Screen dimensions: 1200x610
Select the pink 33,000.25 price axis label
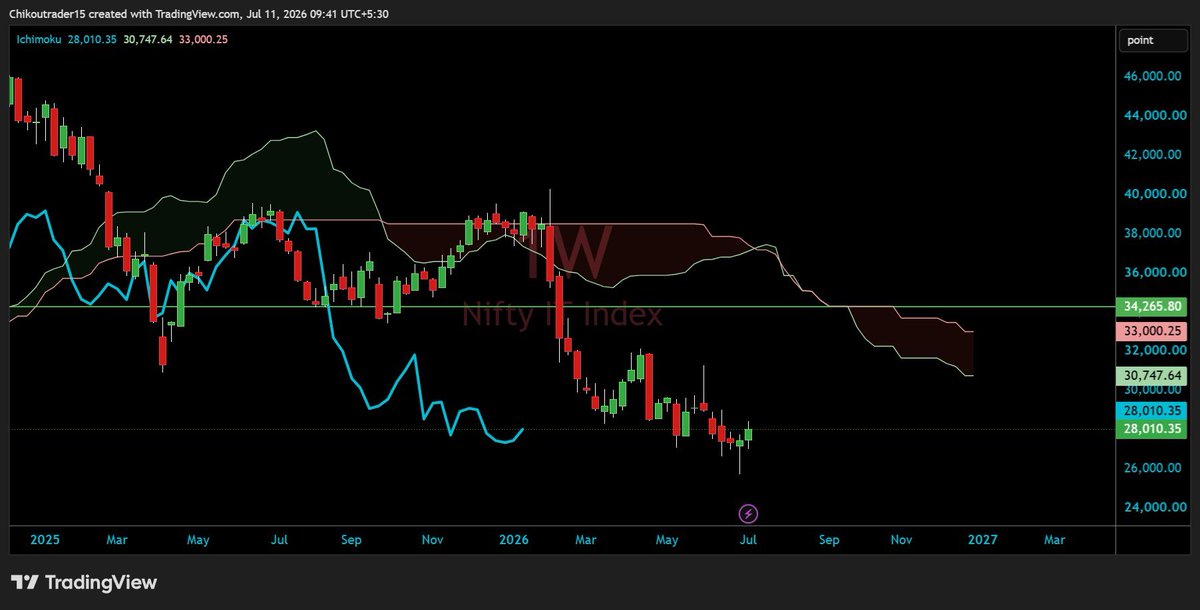tap(1153, 331)
